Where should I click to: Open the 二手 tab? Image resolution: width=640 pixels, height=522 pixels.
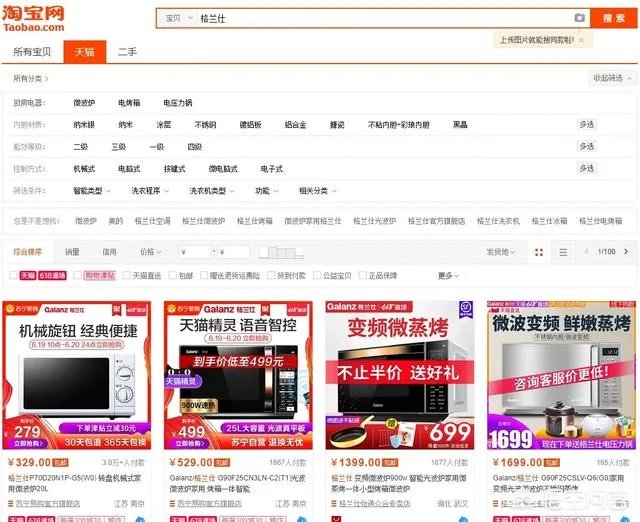coord(127,52)
